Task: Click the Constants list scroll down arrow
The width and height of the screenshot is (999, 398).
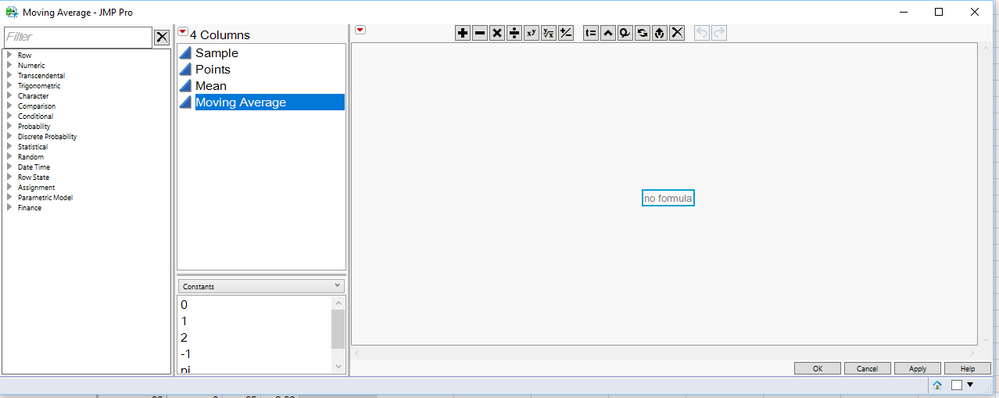Action: tap(338, 367)
